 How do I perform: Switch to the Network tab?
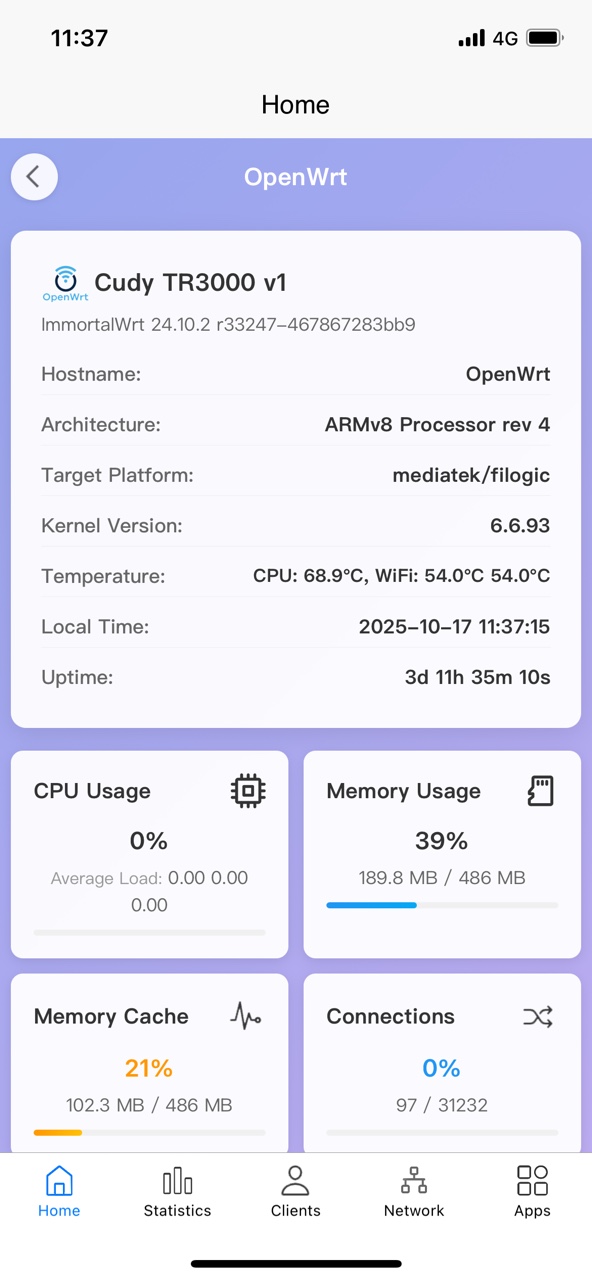click(413, 1192)
